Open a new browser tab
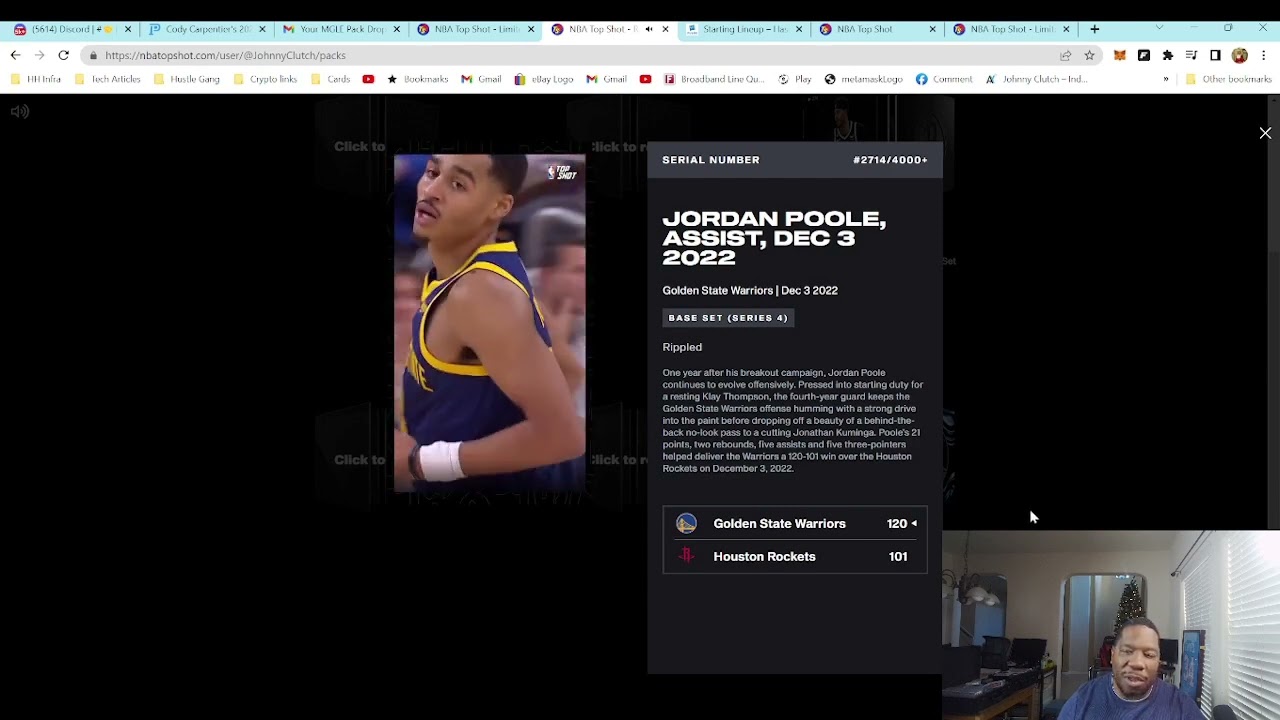The width and height of the screenshot is (1280, 720). click(1095, 29)
